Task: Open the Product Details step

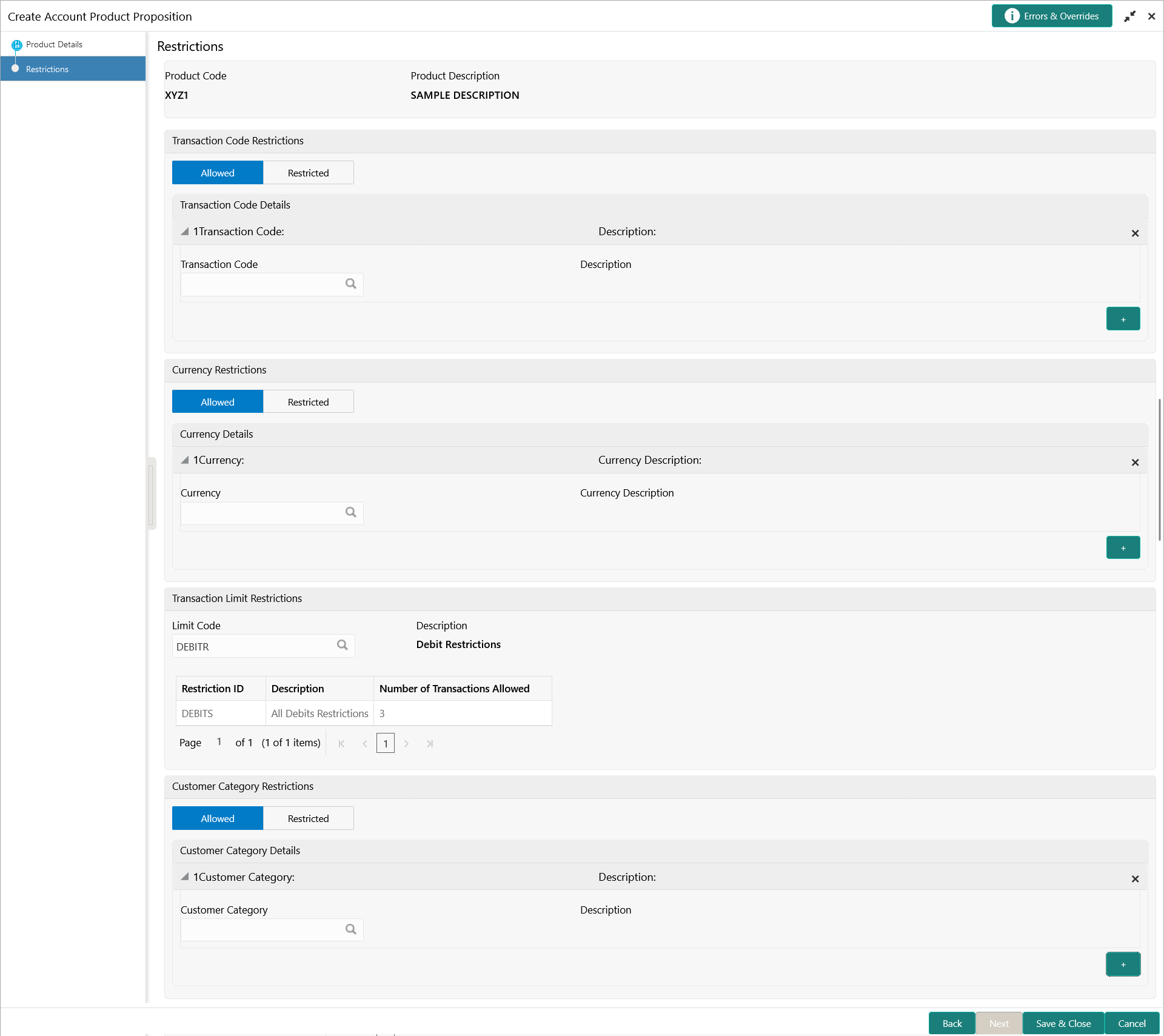Action: pos(54,44)
